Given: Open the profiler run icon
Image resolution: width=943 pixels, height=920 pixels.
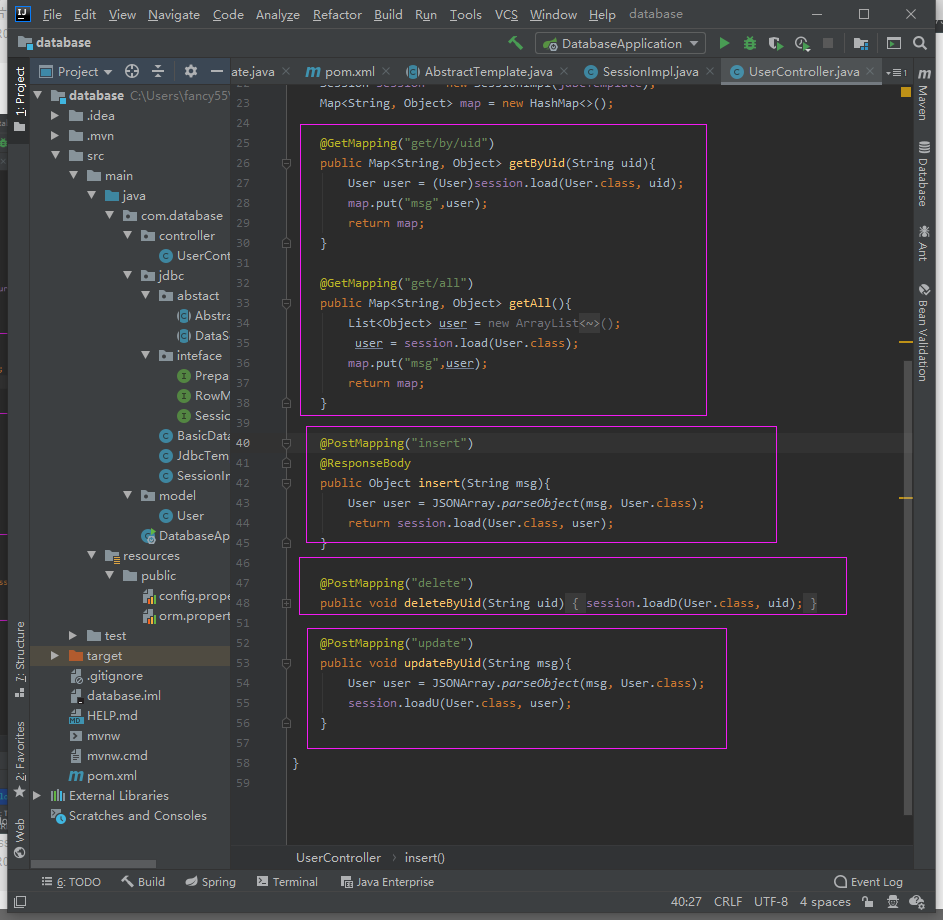Looking at the screenshot, I should [802, 43].
